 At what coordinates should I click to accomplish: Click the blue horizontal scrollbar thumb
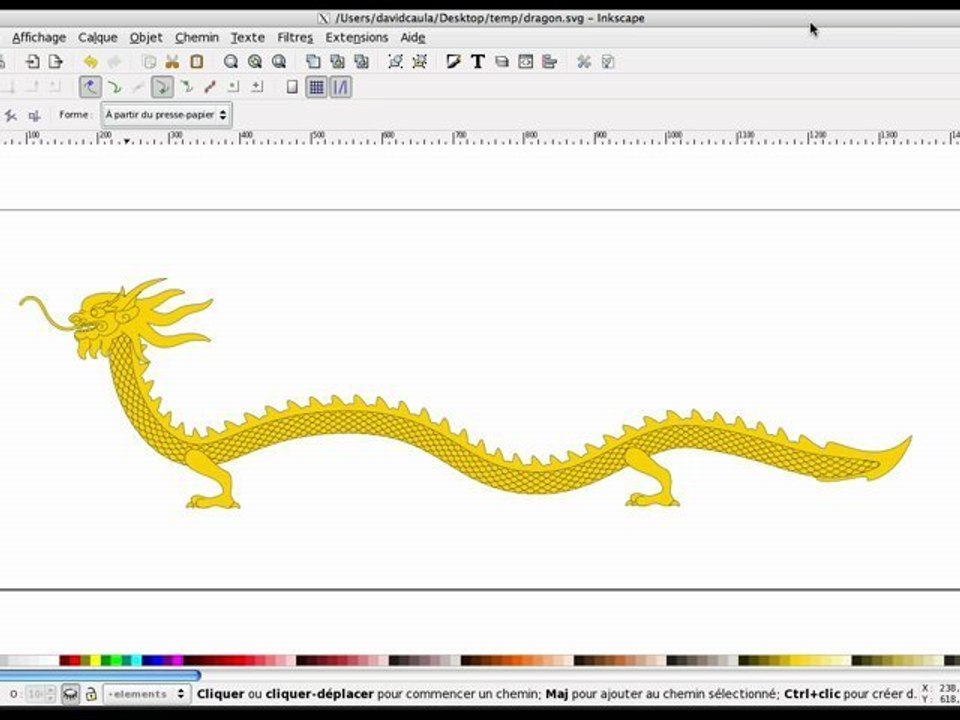pyautogui.click(x=100, y=675)
